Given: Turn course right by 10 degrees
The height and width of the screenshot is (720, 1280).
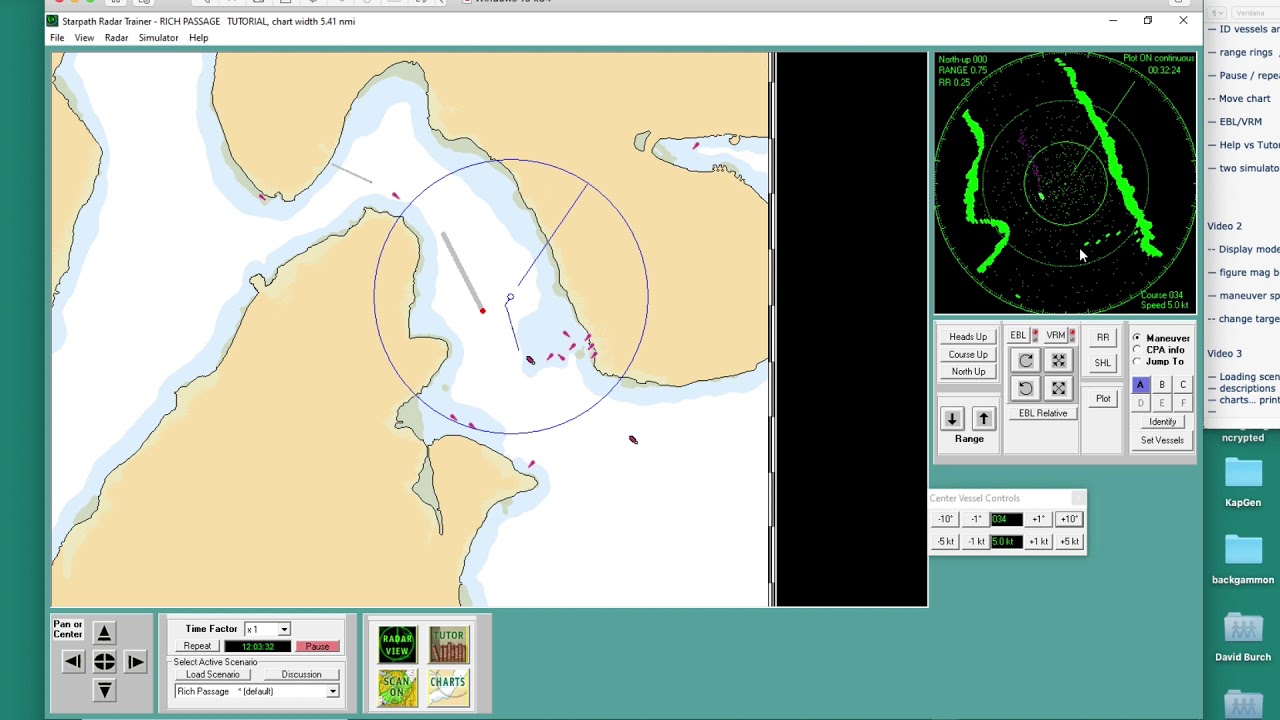Looking at the screenshot, I should click(1069, 520).
